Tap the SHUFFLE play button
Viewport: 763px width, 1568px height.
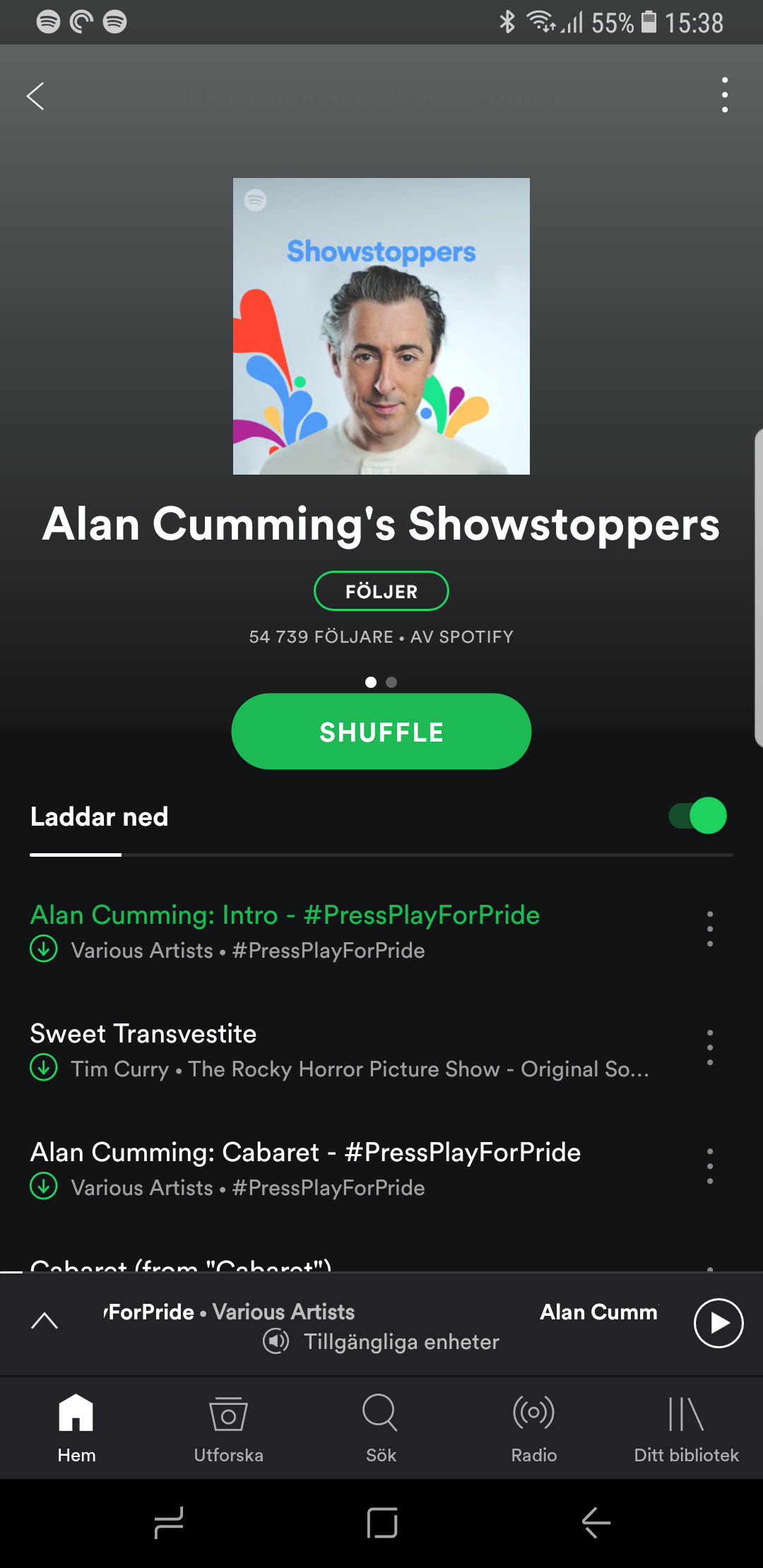point(381,731)
